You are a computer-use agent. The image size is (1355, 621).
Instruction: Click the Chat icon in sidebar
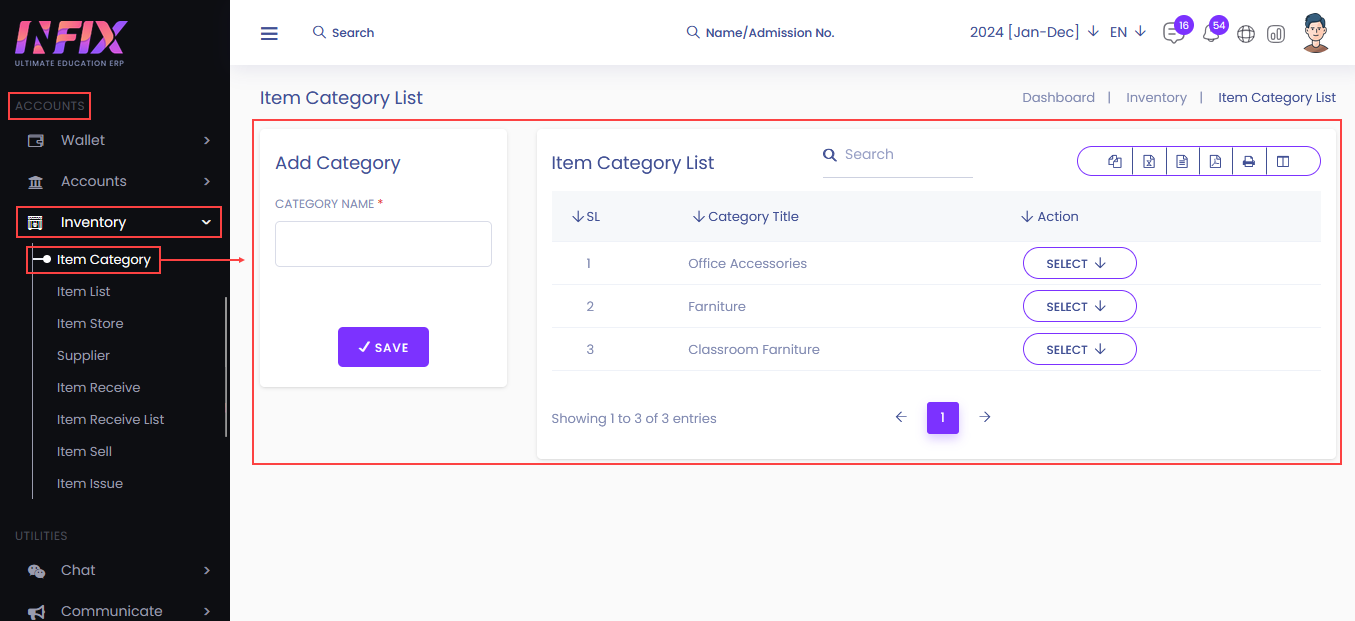(36, 571)
